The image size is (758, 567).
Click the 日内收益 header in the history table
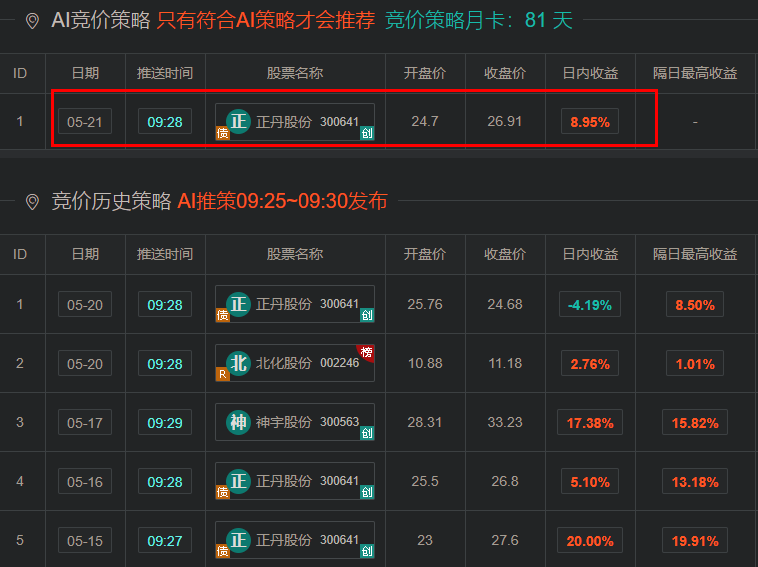click(x=590, y=254)
